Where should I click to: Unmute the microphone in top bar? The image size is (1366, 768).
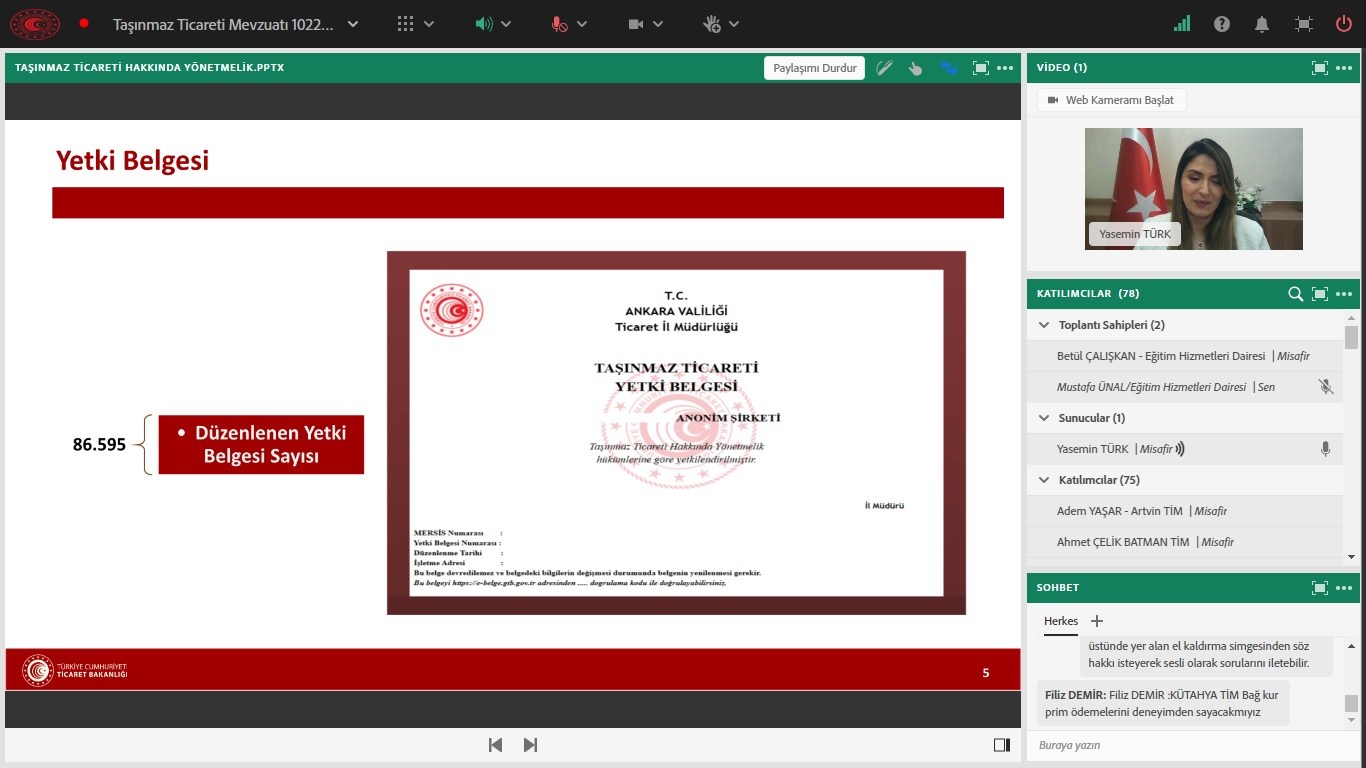560,24
